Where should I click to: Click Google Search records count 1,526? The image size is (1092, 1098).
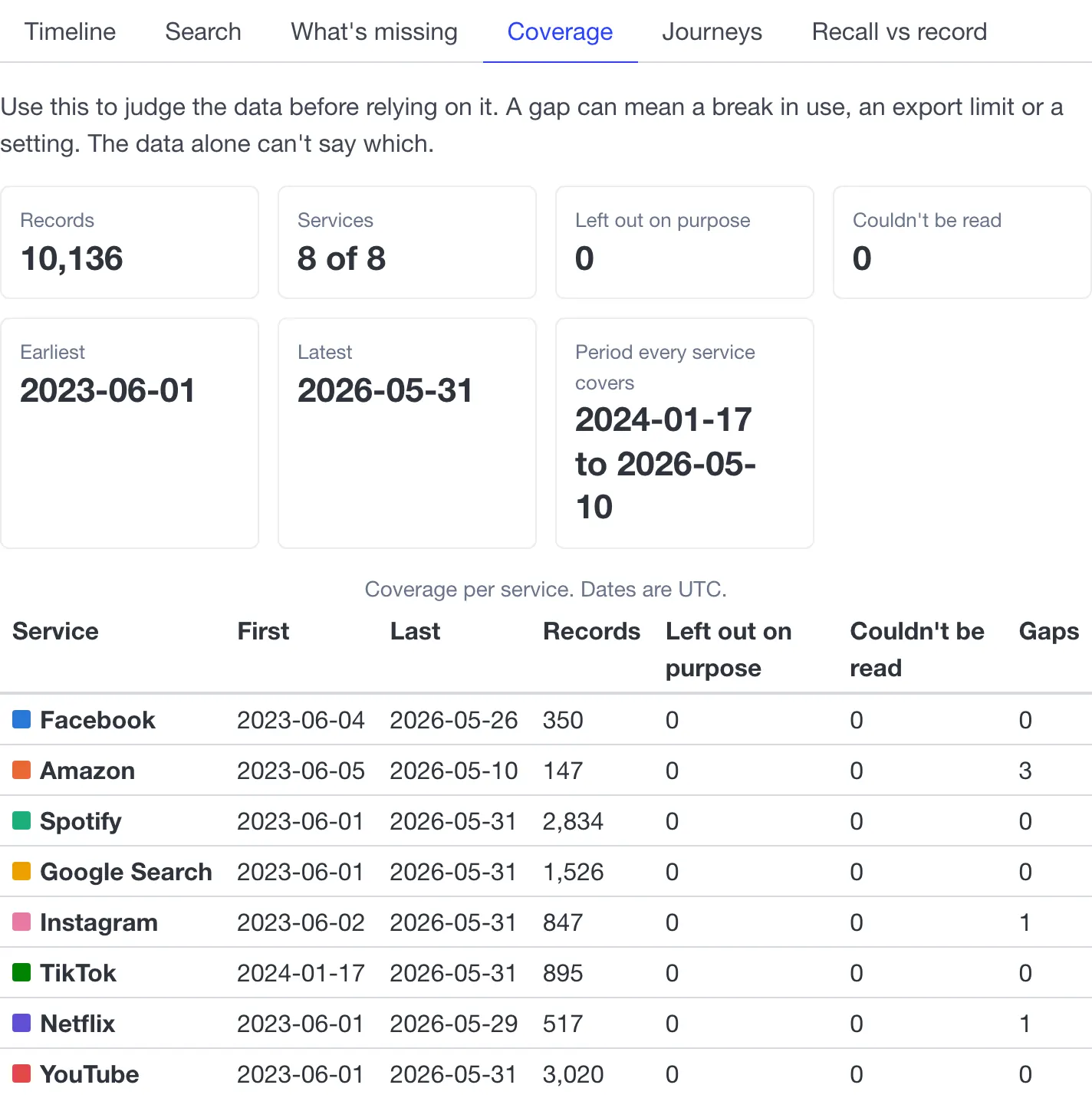[x=573, y=872]
